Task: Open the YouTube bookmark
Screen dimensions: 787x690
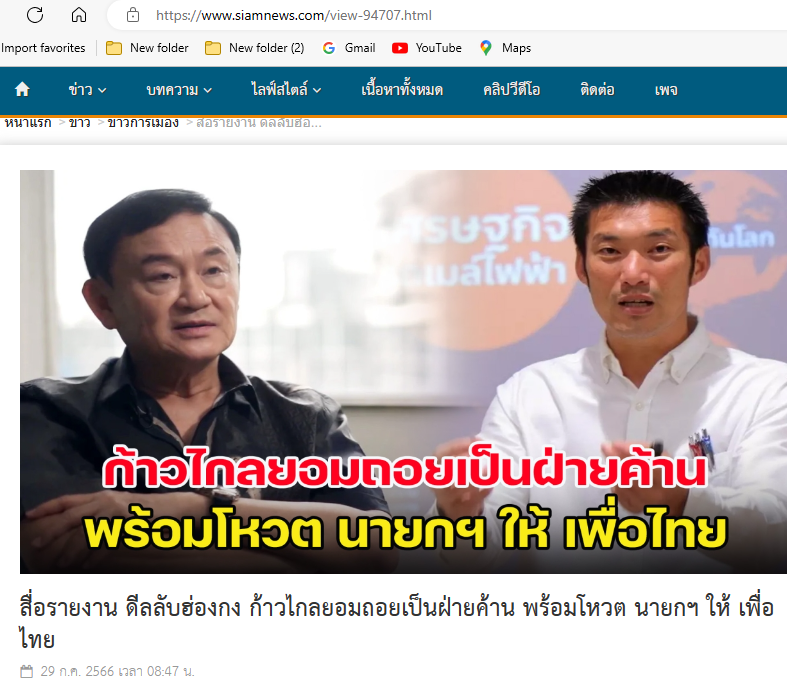Action: [x=427, y=48]
